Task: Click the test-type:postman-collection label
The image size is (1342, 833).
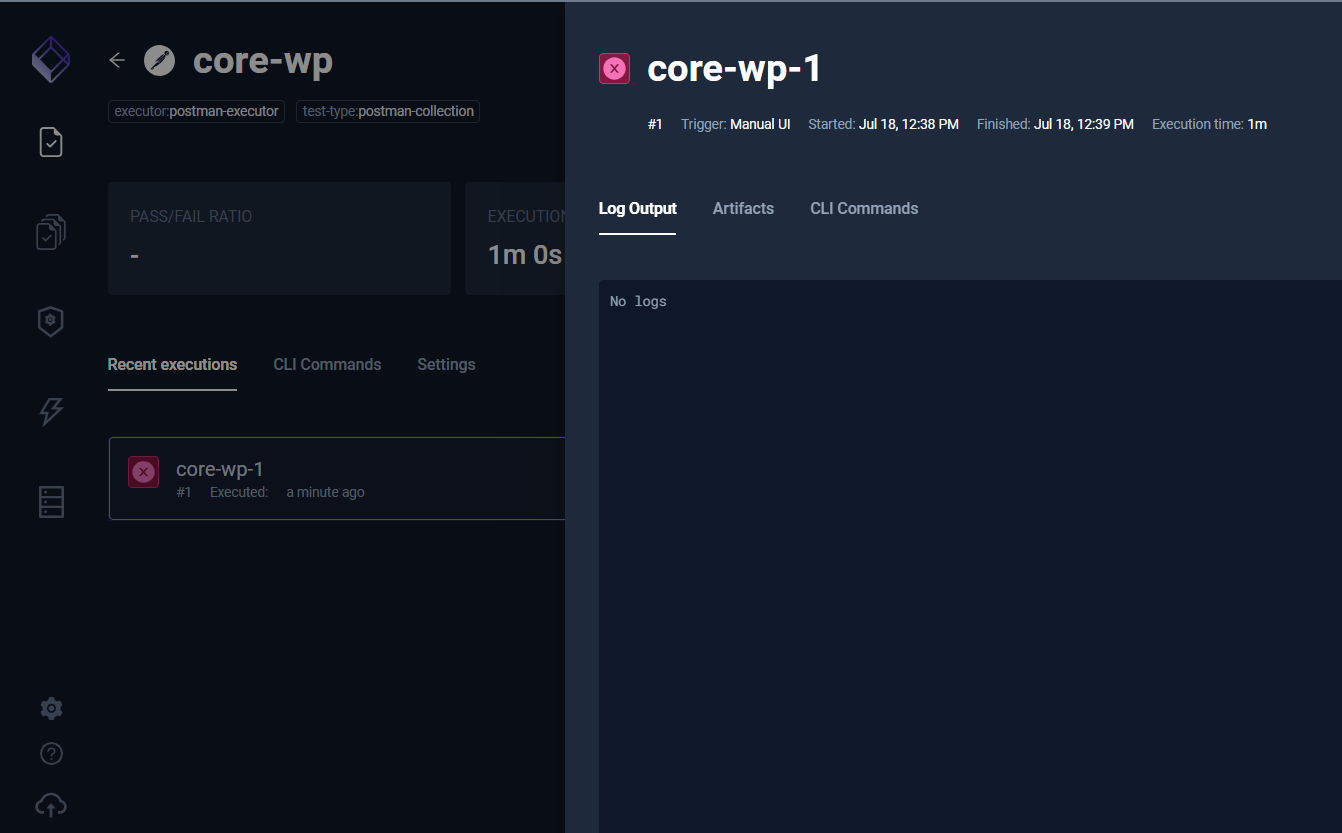Action: coord(387,111)
